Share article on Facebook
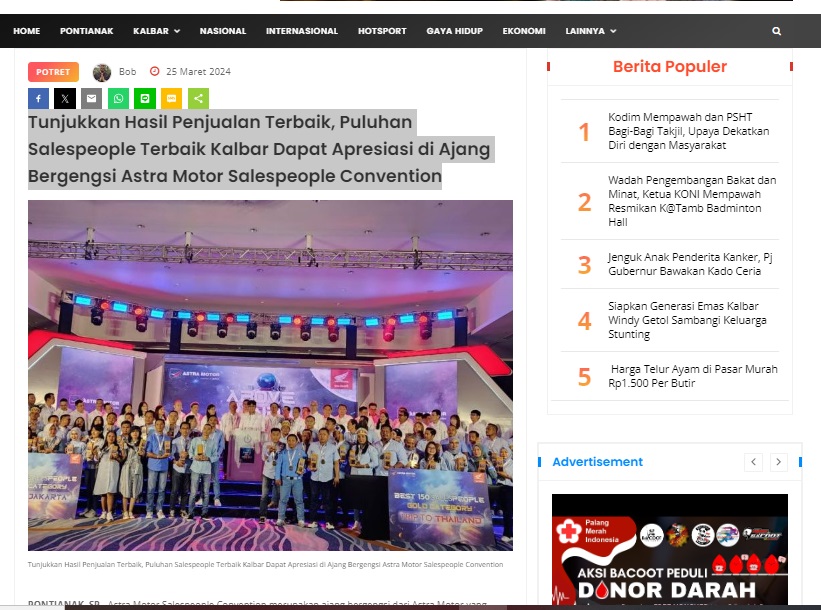Viewport: 821px width, 610px height. [x=38, y=98]
